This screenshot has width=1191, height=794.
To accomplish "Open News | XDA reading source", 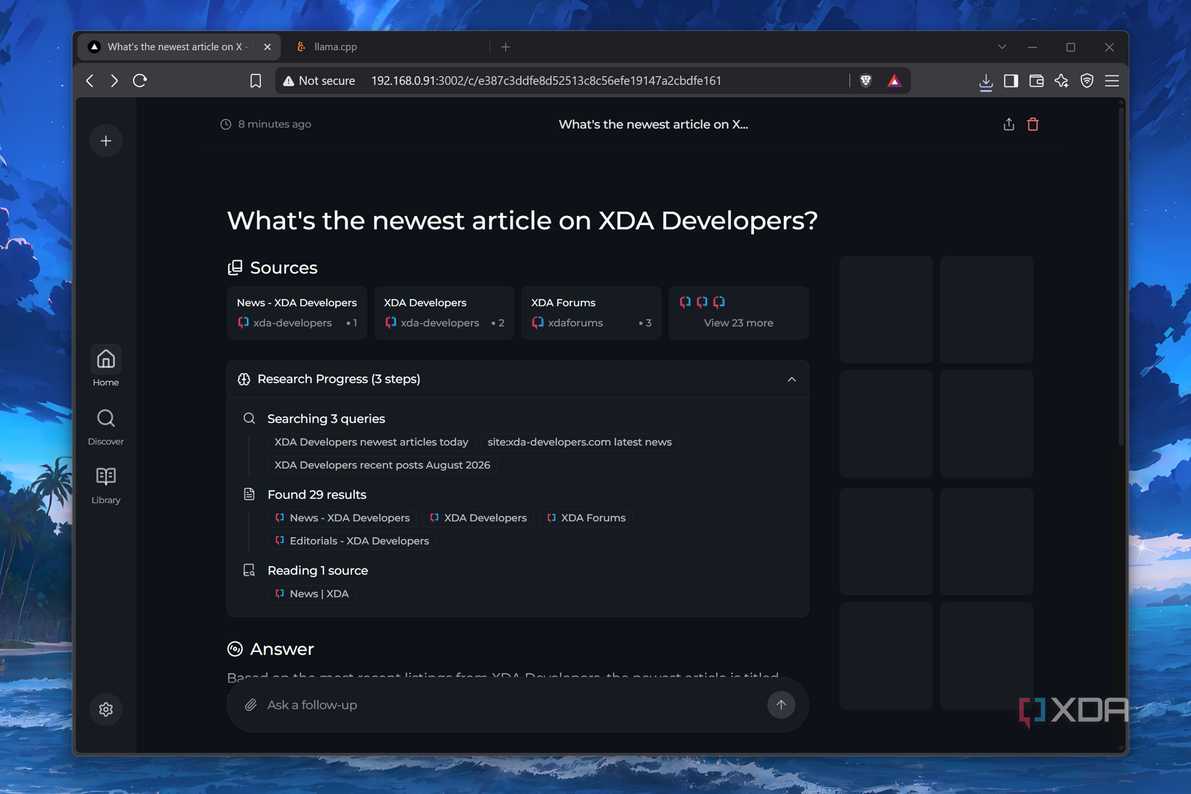I will pos(312,594).
